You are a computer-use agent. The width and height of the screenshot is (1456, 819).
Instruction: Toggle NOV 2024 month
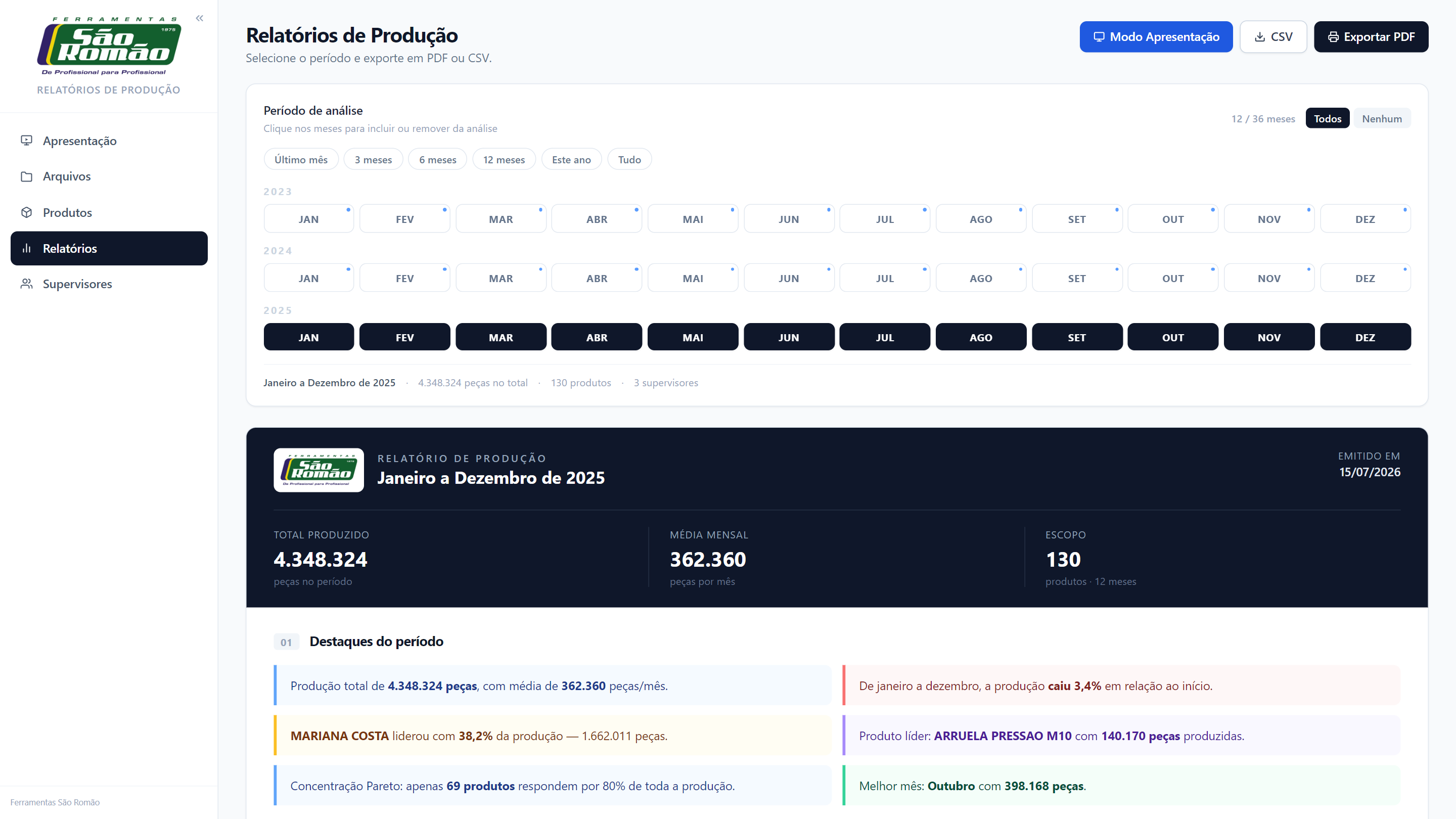1269,278
